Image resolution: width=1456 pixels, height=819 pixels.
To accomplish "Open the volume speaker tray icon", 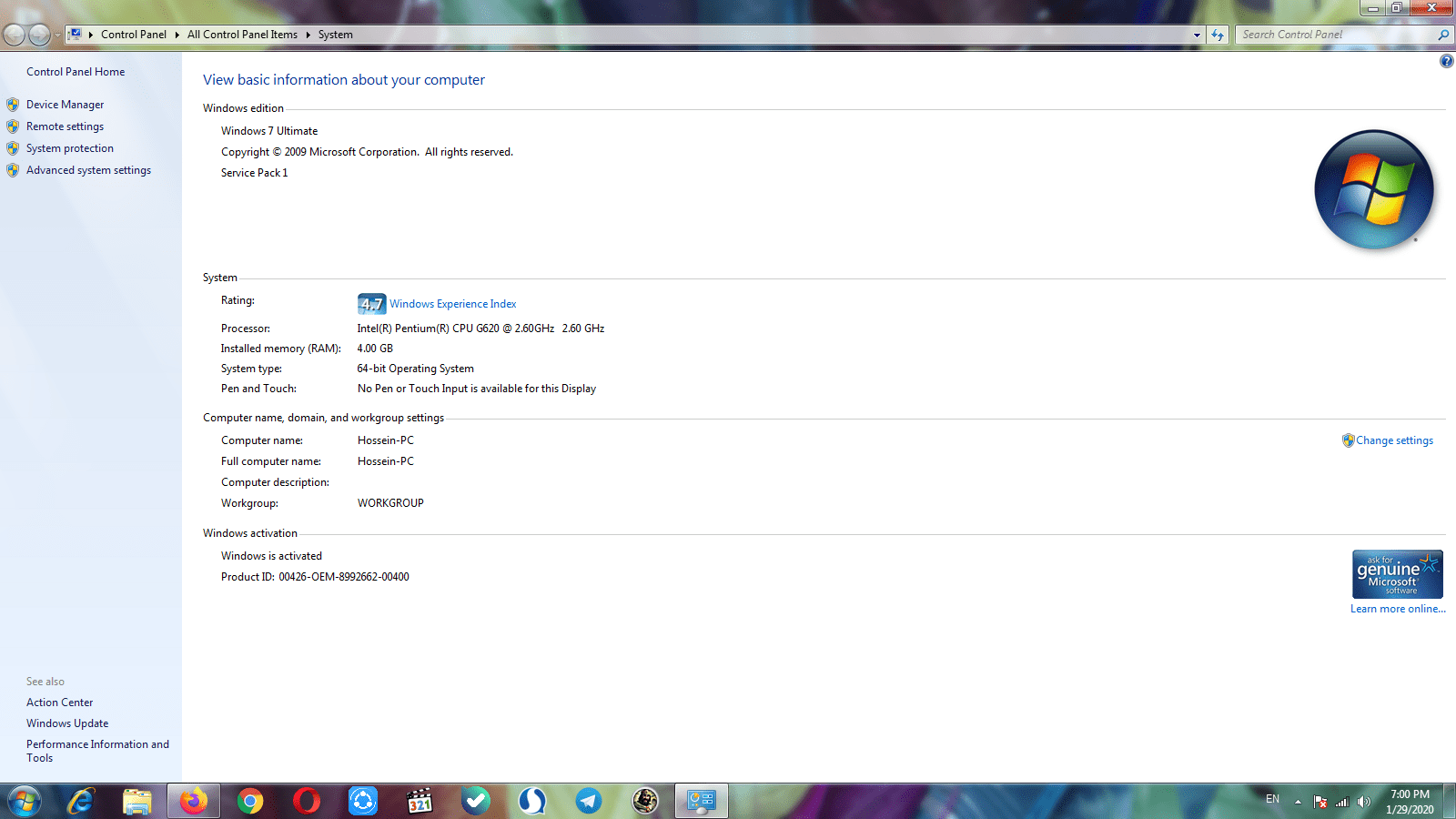I will click(x=1363, y=802).
